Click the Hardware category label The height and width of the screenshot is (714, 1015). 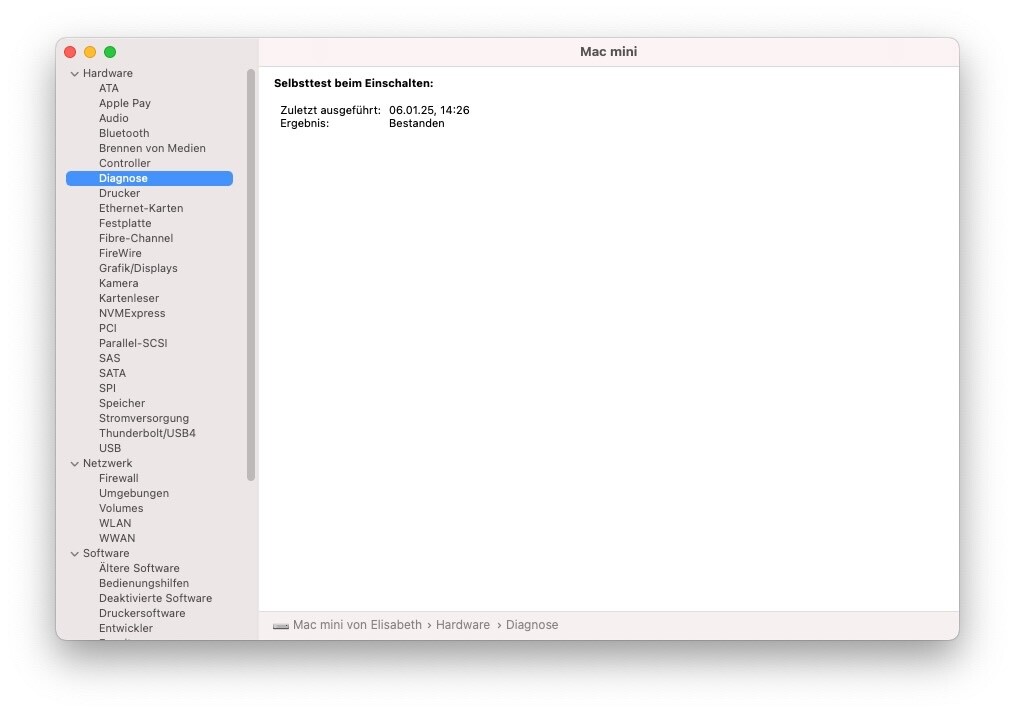pyautogui.click(x=107, y=73)
